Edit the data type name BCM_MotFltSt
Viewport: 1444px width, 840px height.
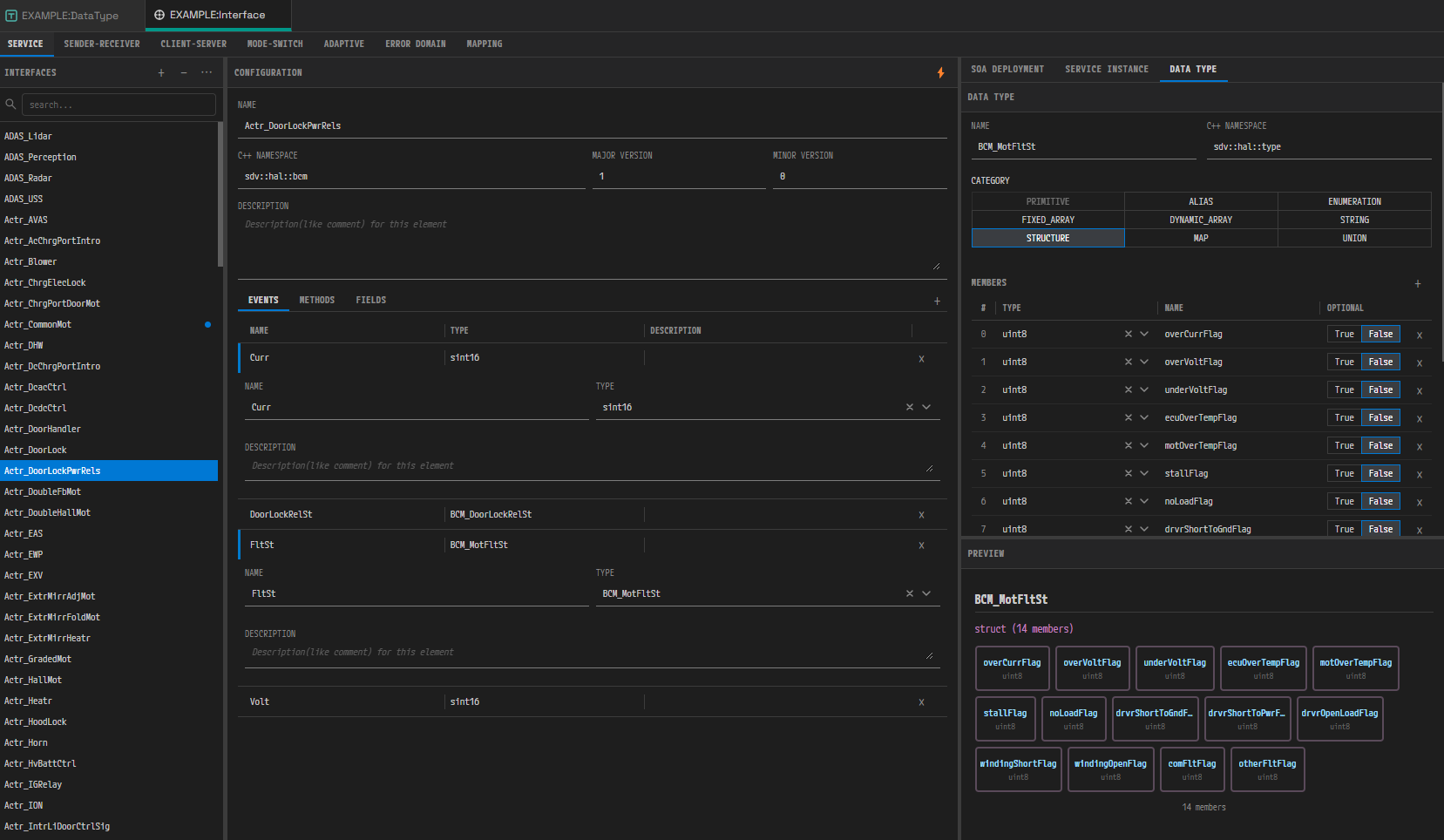click(x=1083, y=146)
